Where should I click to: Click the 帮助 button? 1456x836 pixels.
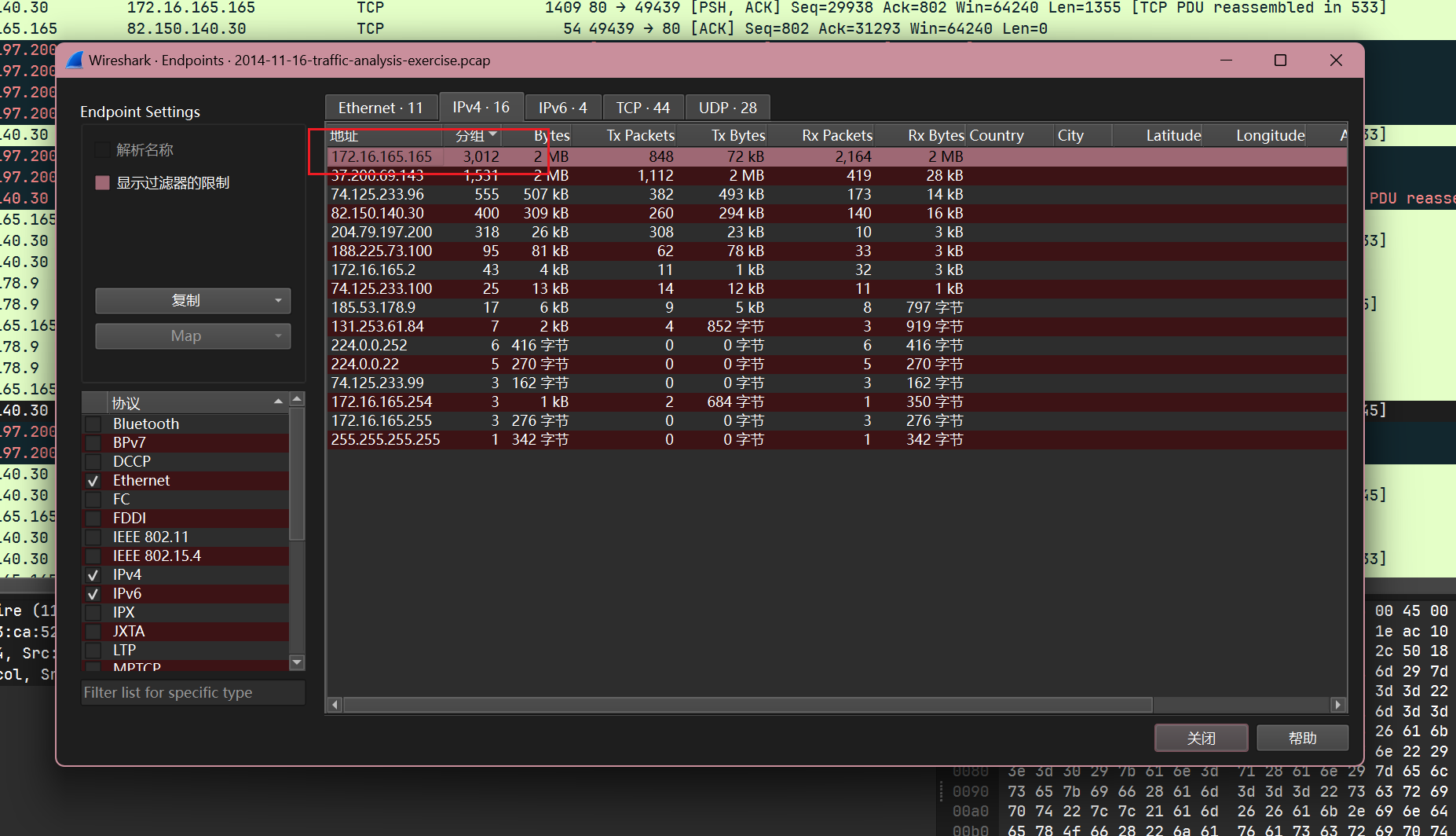point(1302,738)
